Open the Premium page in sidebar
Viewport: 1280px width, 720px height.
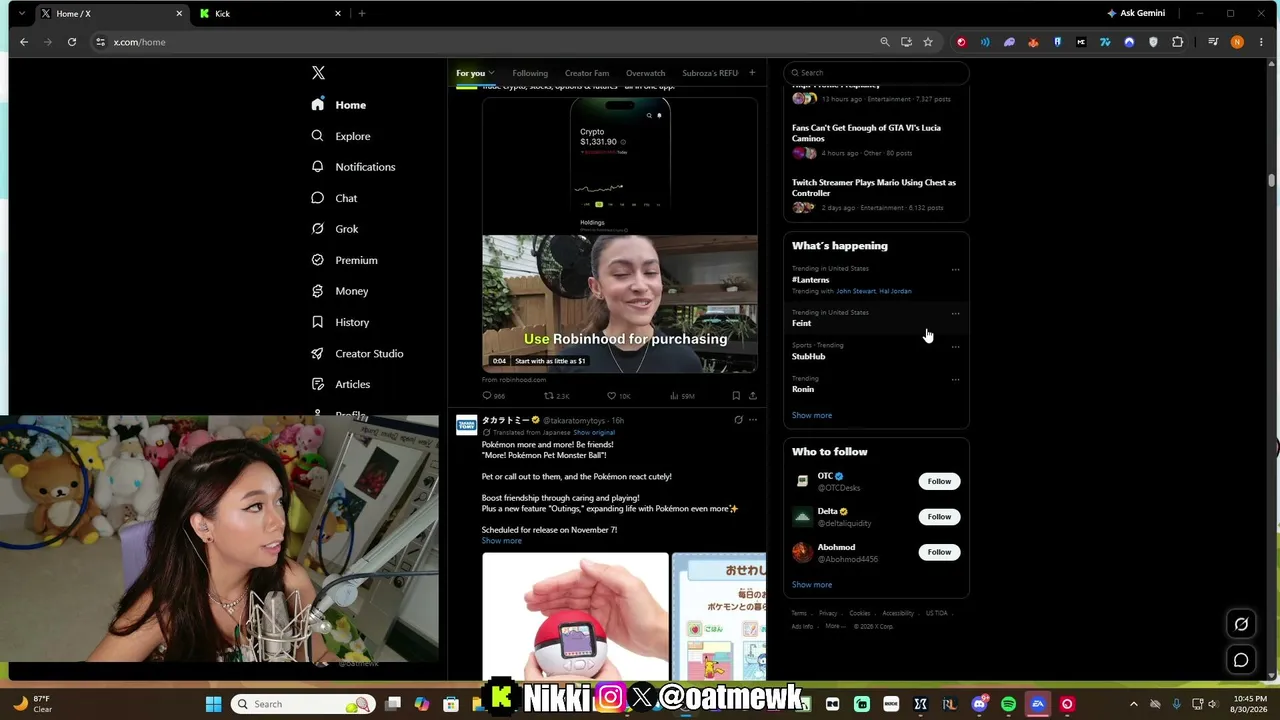pos(344,260)
